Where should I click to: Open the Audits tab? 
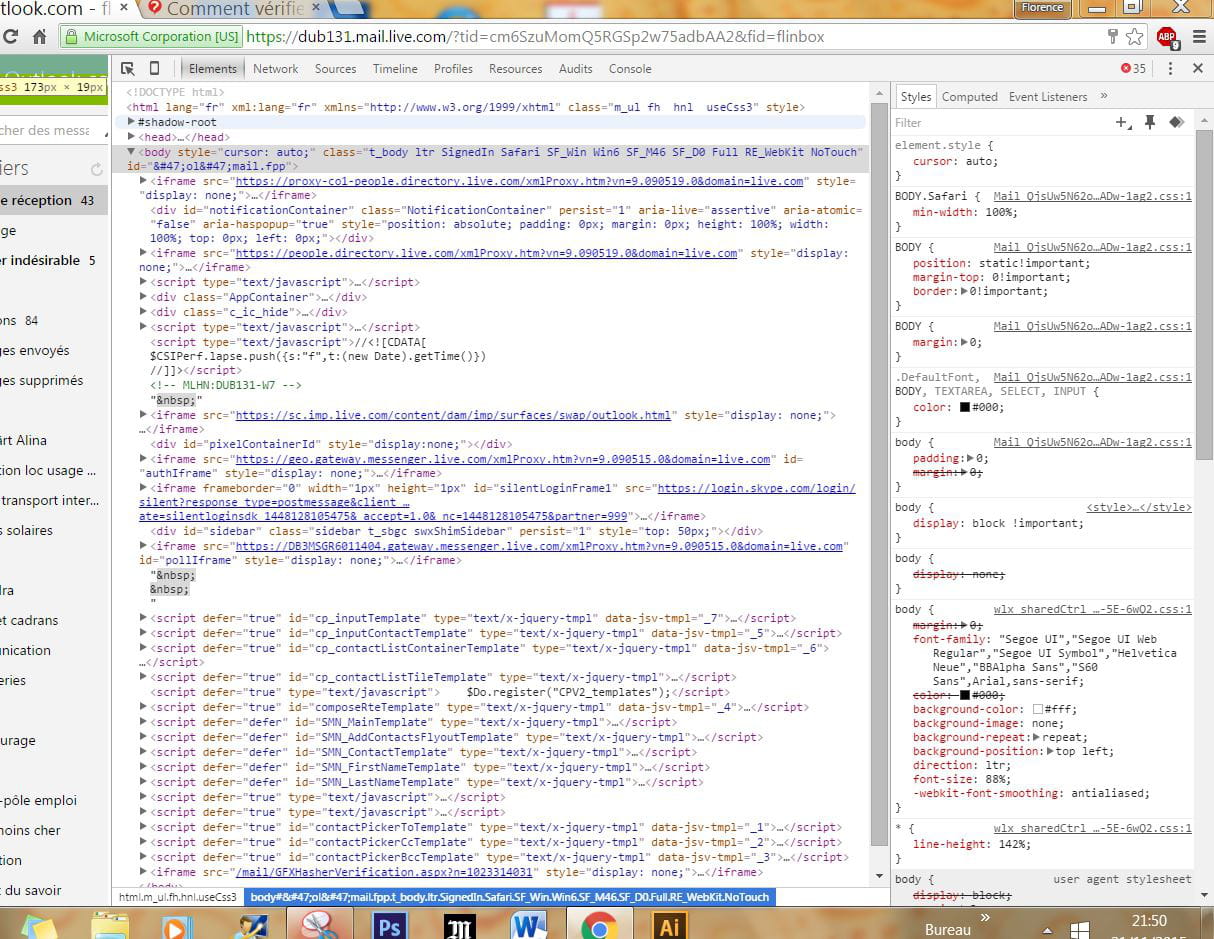576,69
